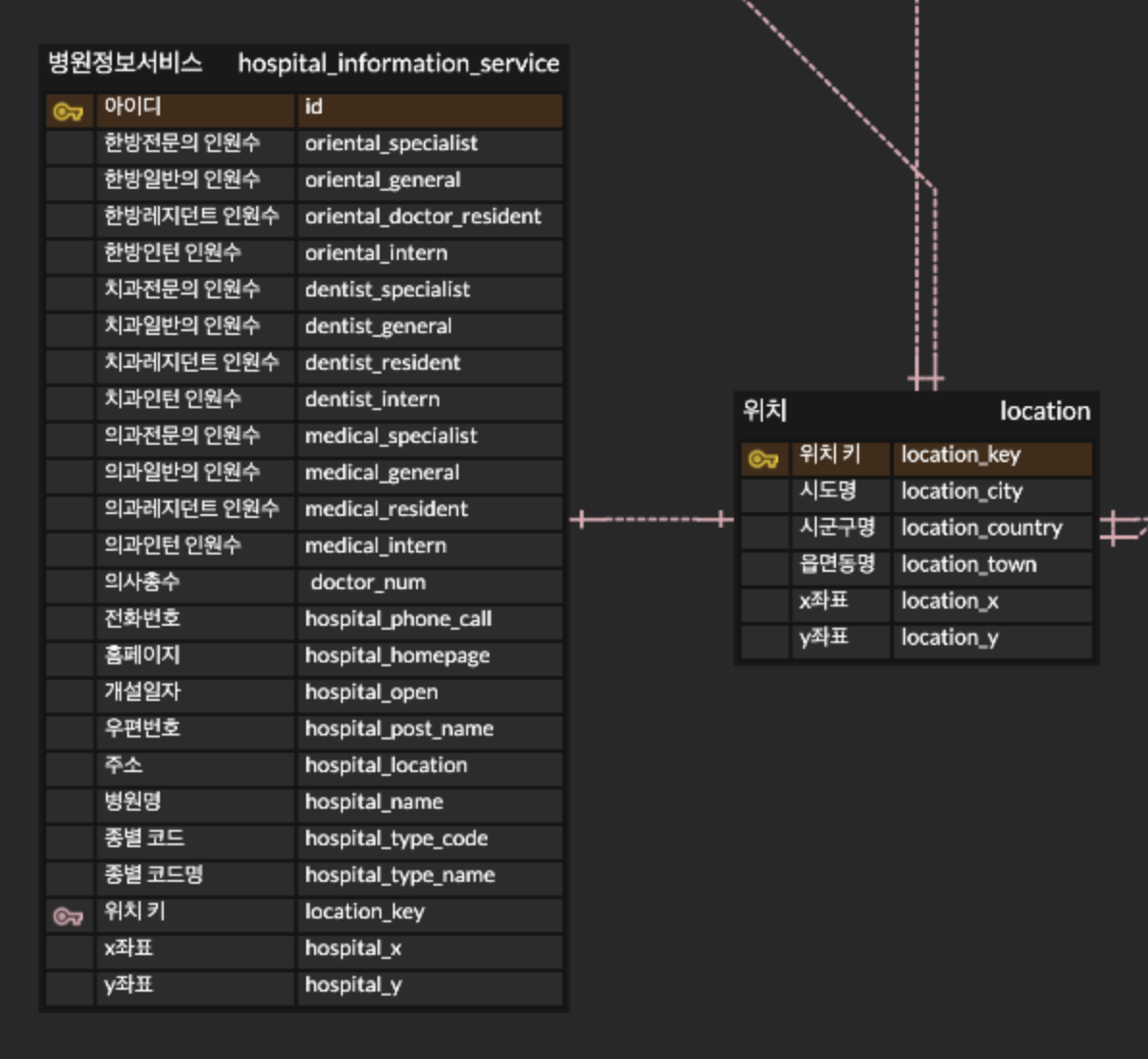Select the oriental_specialist column
Viewport: 1148px width, 1059px height.
coord(430,147)
